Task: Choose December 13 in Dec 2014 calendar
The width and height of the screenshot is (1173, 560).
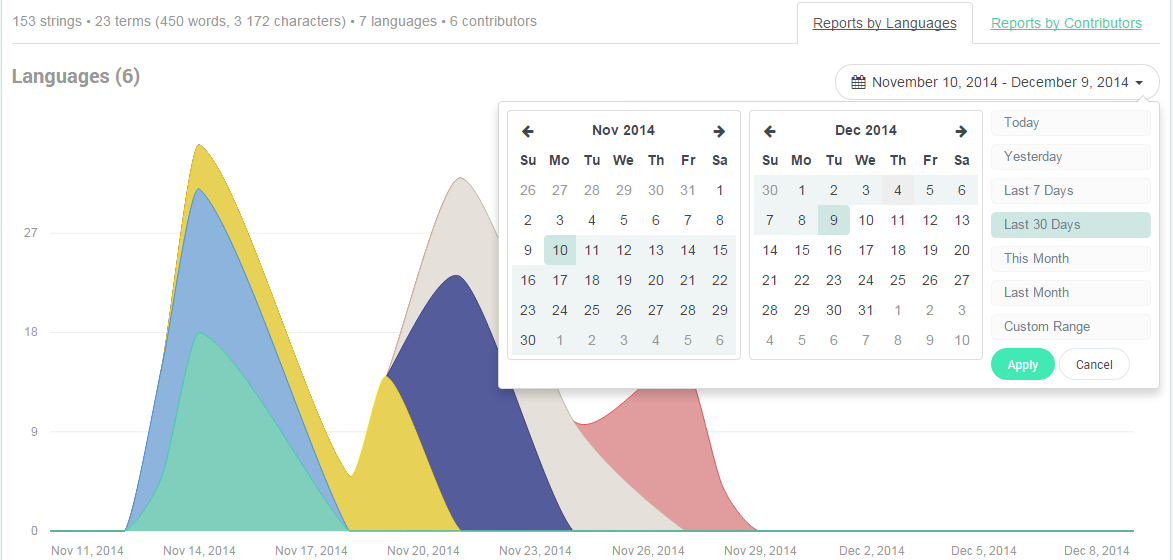Action: point(962,221)
